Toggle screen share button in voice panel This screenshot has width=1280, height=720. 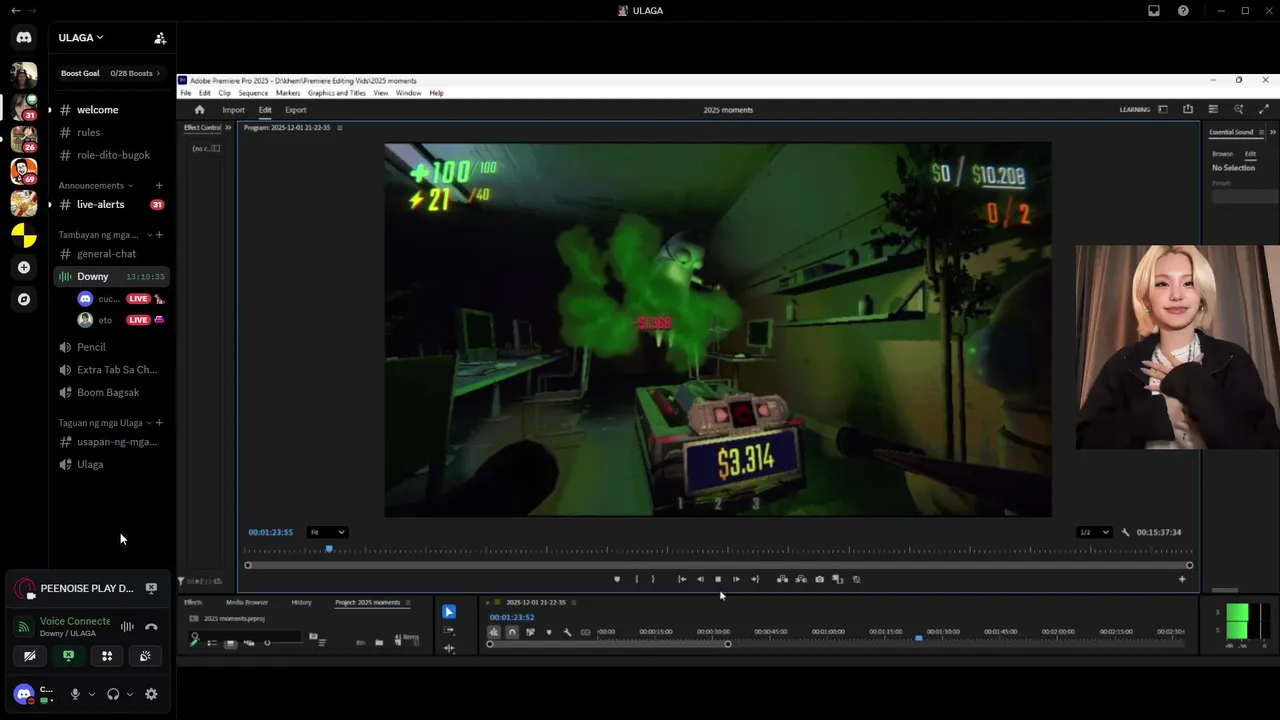pyautogui.click(x=68, y=656)
